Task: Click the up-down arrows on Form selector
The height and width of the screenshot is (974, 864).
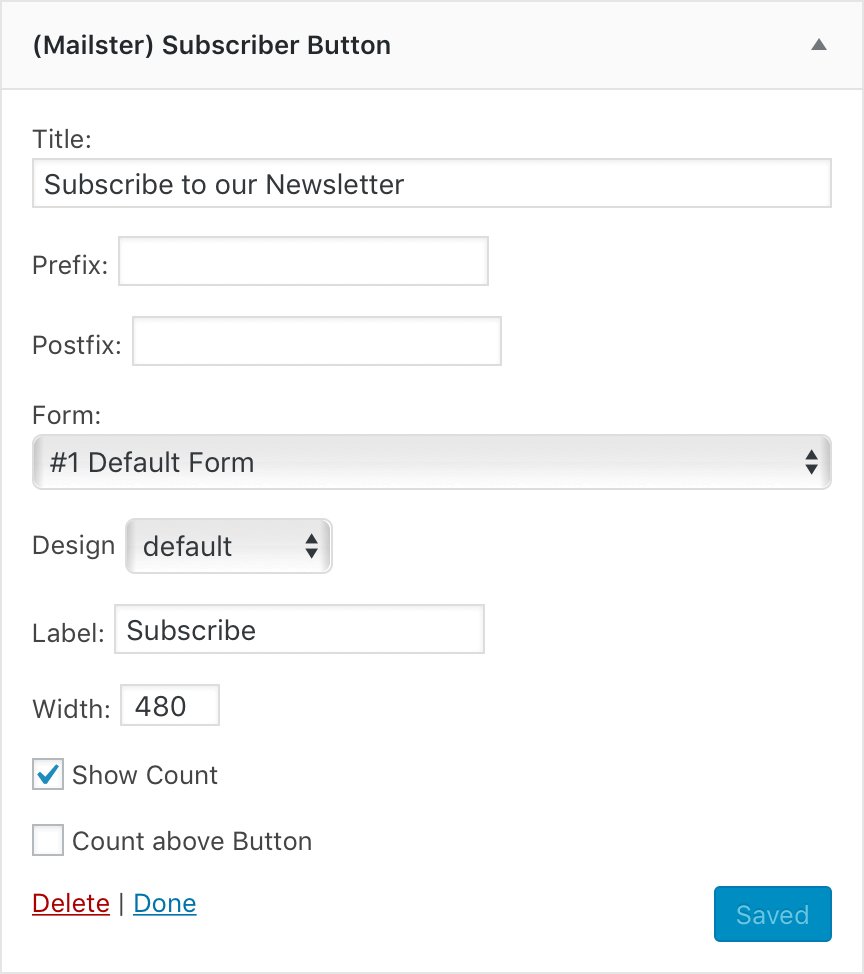Action: [811, 461]
